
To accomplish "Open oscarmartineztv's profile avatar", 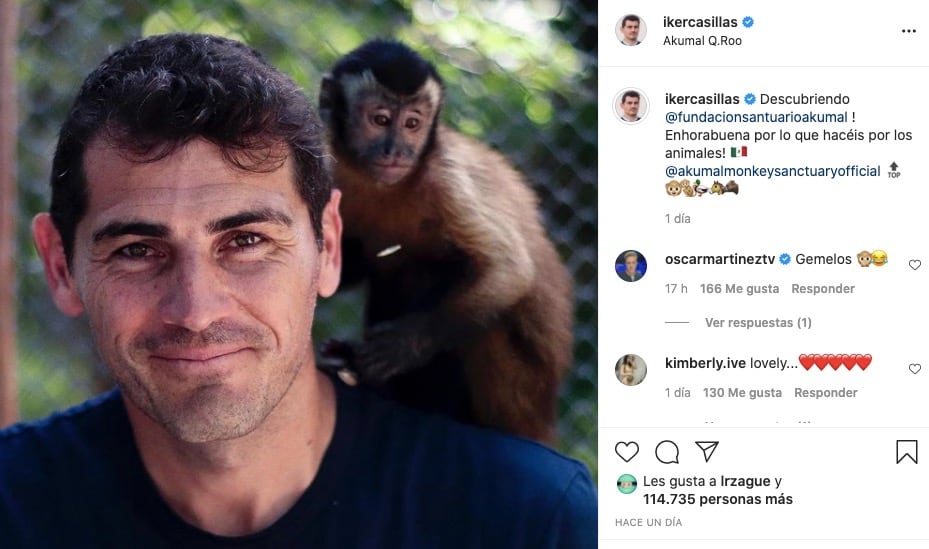I will click(x=631, y=266).
